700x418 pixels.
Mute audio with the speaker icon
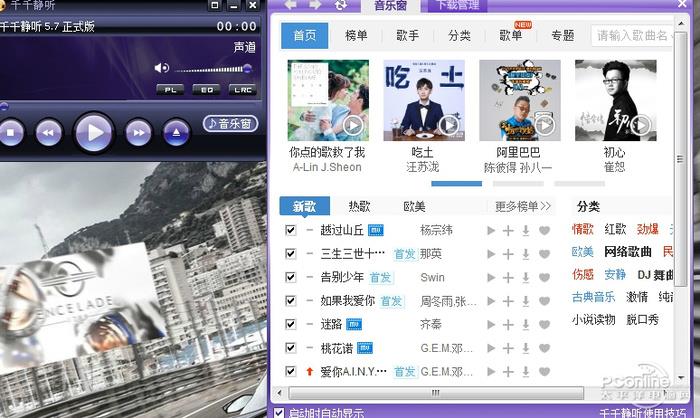click(162, 68)
